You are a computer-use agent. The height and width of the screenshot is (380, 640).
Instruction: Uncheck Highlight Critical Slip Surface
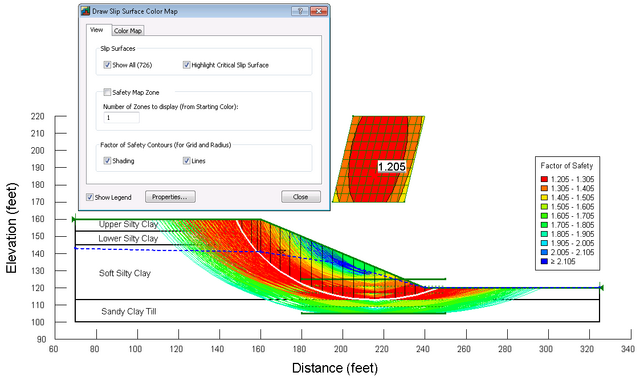pos(187,65)
